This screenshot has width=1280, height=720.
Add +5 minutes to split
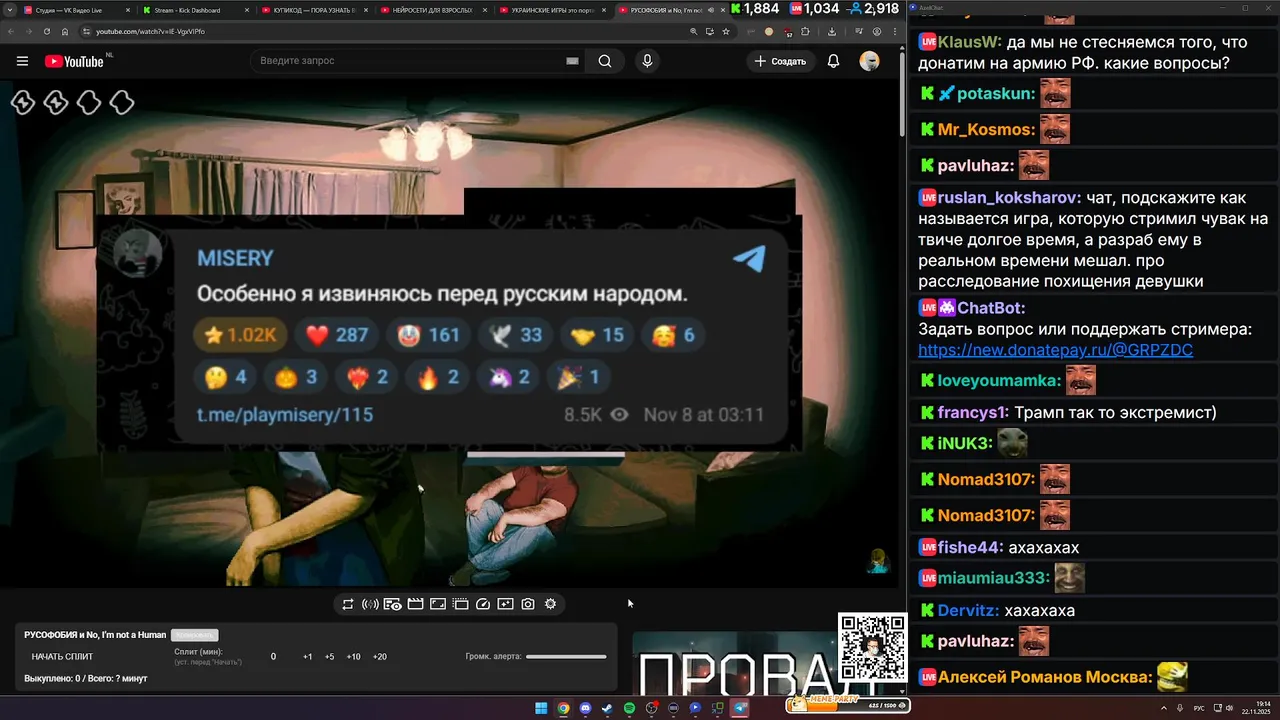[330, 657]
